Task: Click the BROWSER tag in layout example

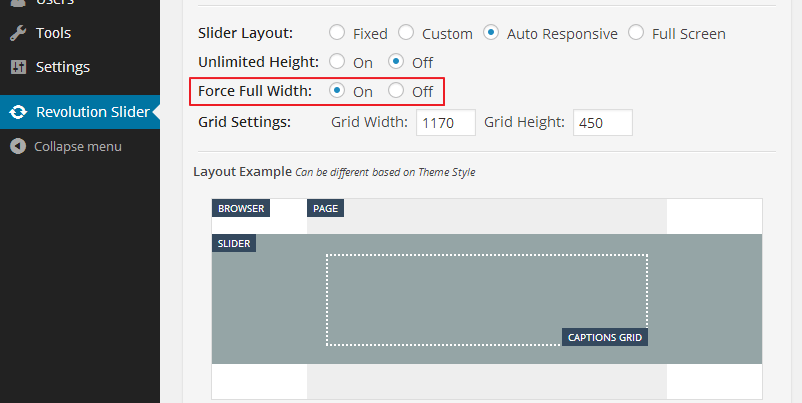Action: (x=241, y=209)
